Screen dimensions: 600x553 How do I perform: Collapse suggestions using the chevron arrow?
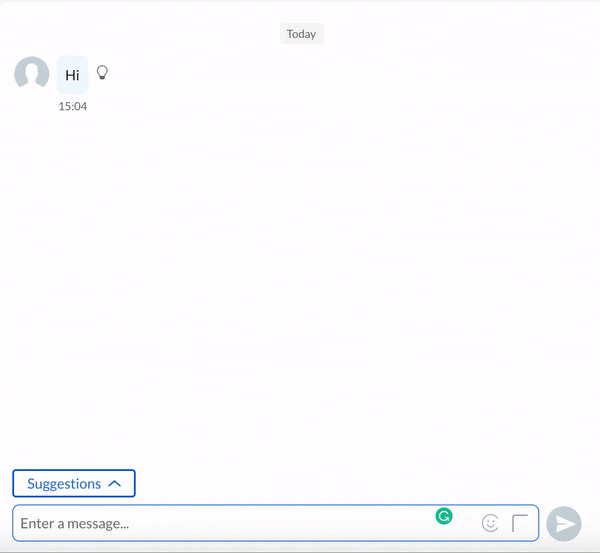(x=114, y=484)
